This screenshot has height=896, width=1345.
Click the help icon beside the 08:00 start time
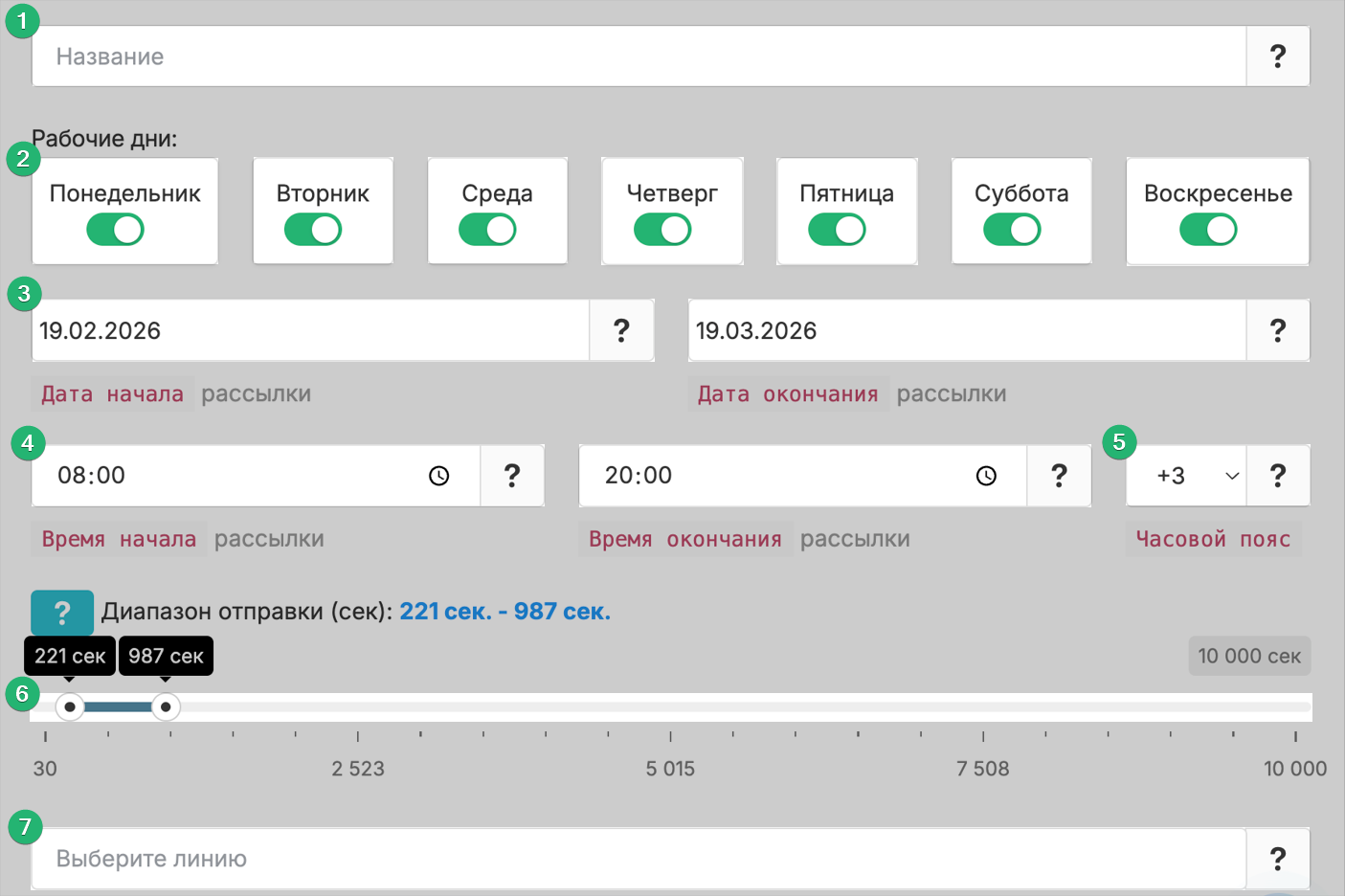pos(512,476)
